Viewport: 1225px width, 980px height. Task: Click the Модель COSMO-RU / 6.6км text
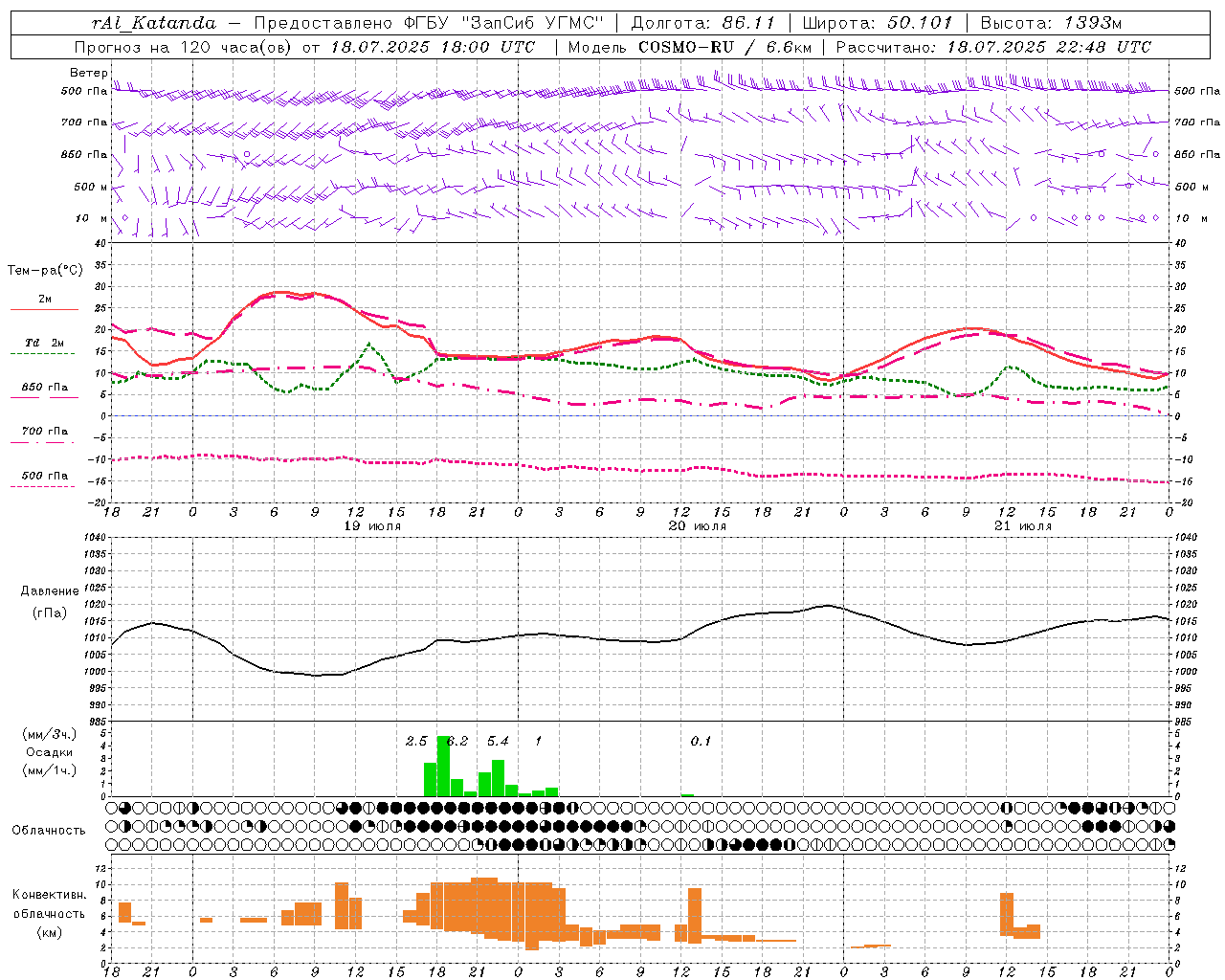pos(690,47)
